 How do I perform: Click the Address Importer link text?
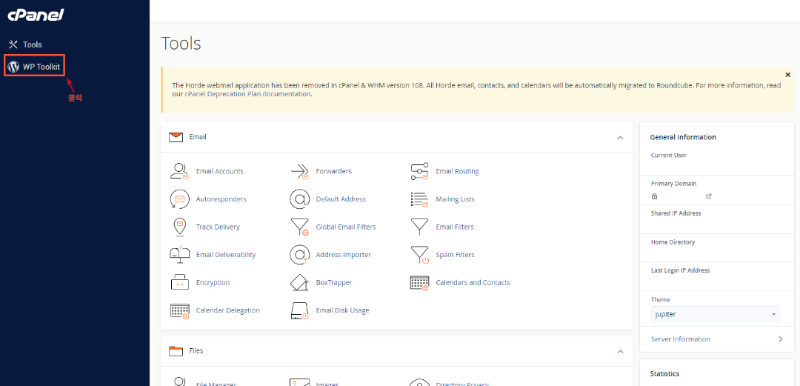click(343, 254)
